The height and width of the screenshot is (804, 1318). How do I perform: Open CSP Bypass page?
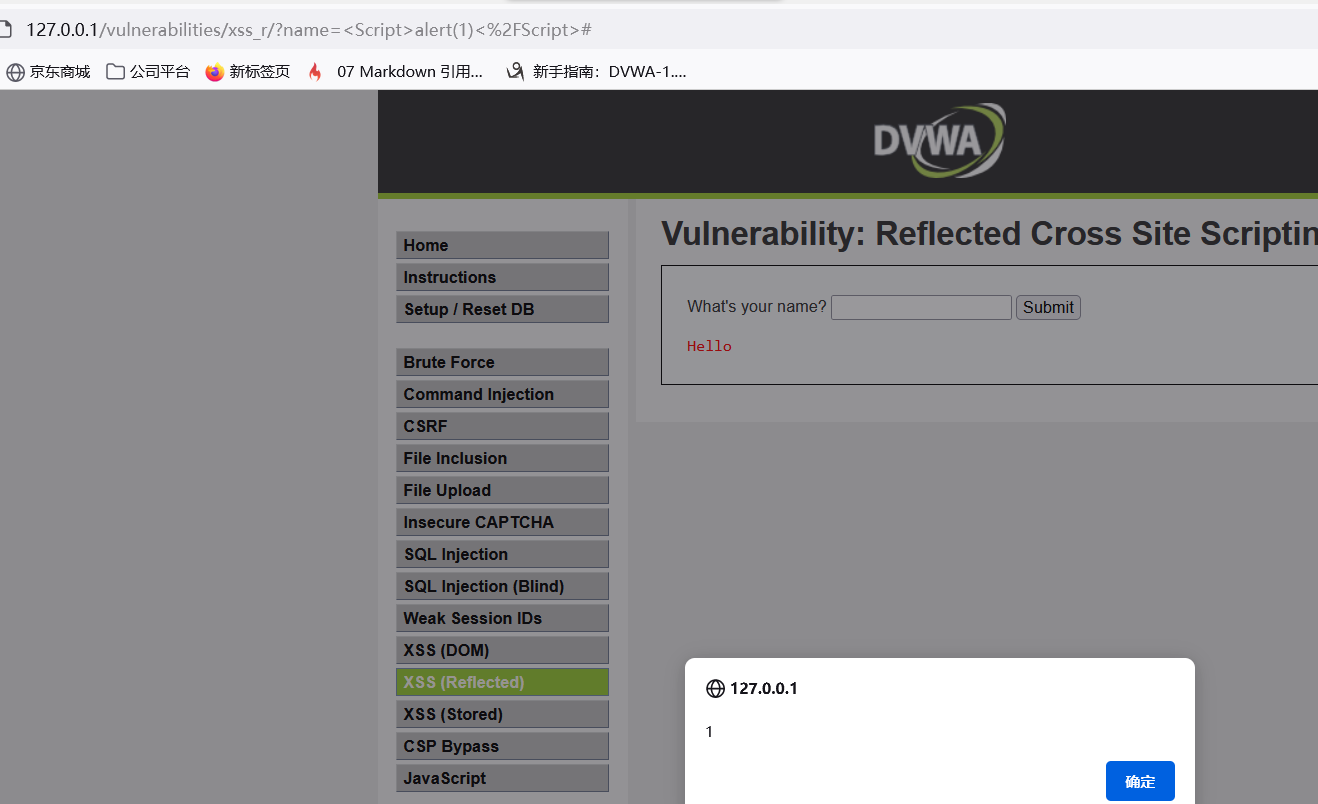pyautogui.click(x=502, y=746)
